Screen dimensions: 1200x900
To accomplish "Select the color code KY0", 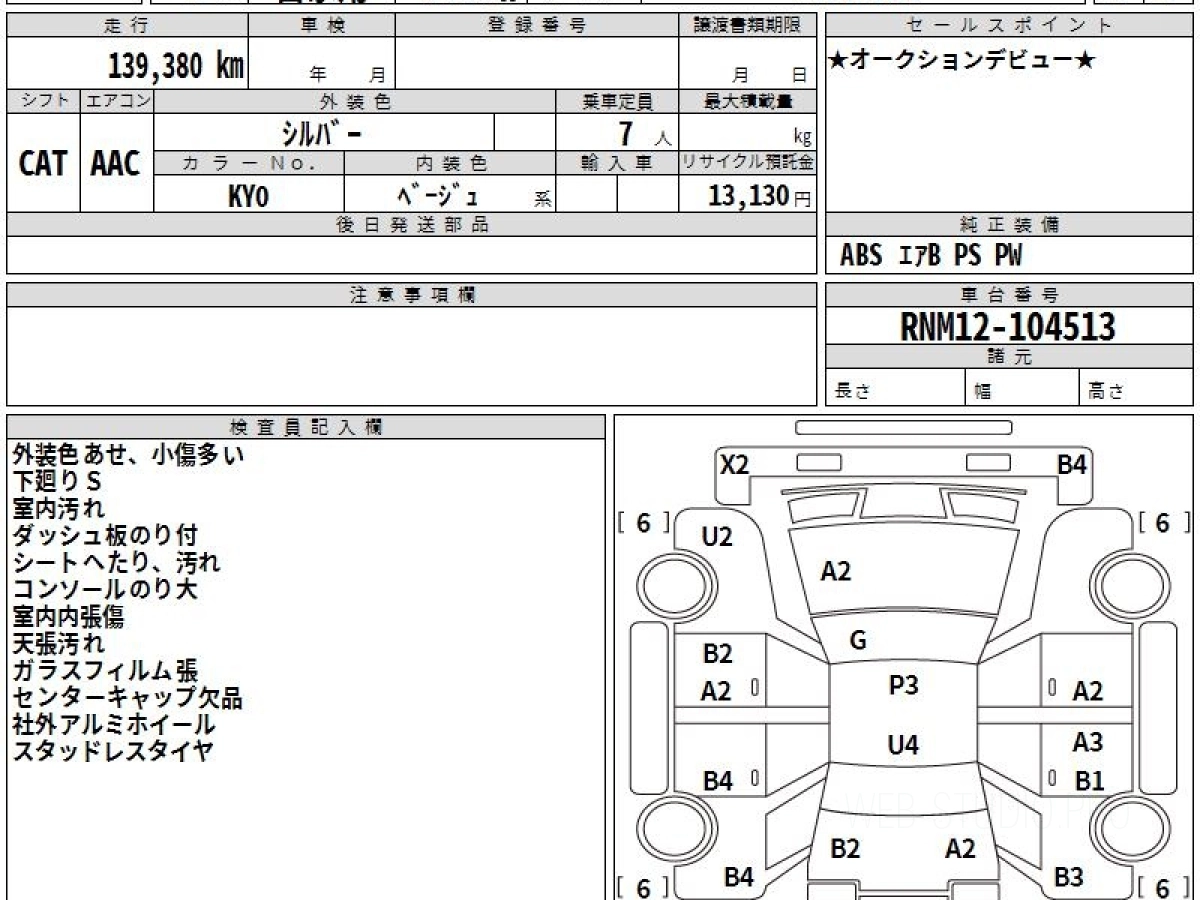I will click(248, 196).
